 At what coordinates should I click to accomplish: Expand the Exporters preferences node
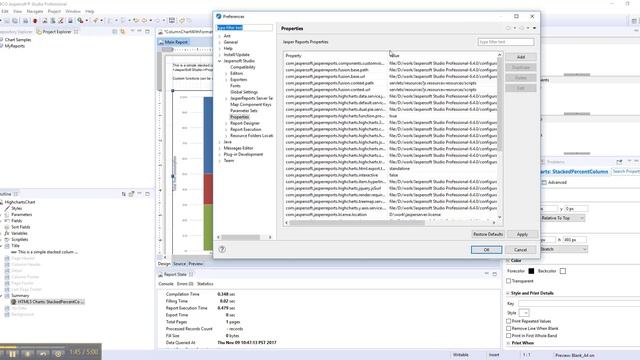tap(227, 80)
